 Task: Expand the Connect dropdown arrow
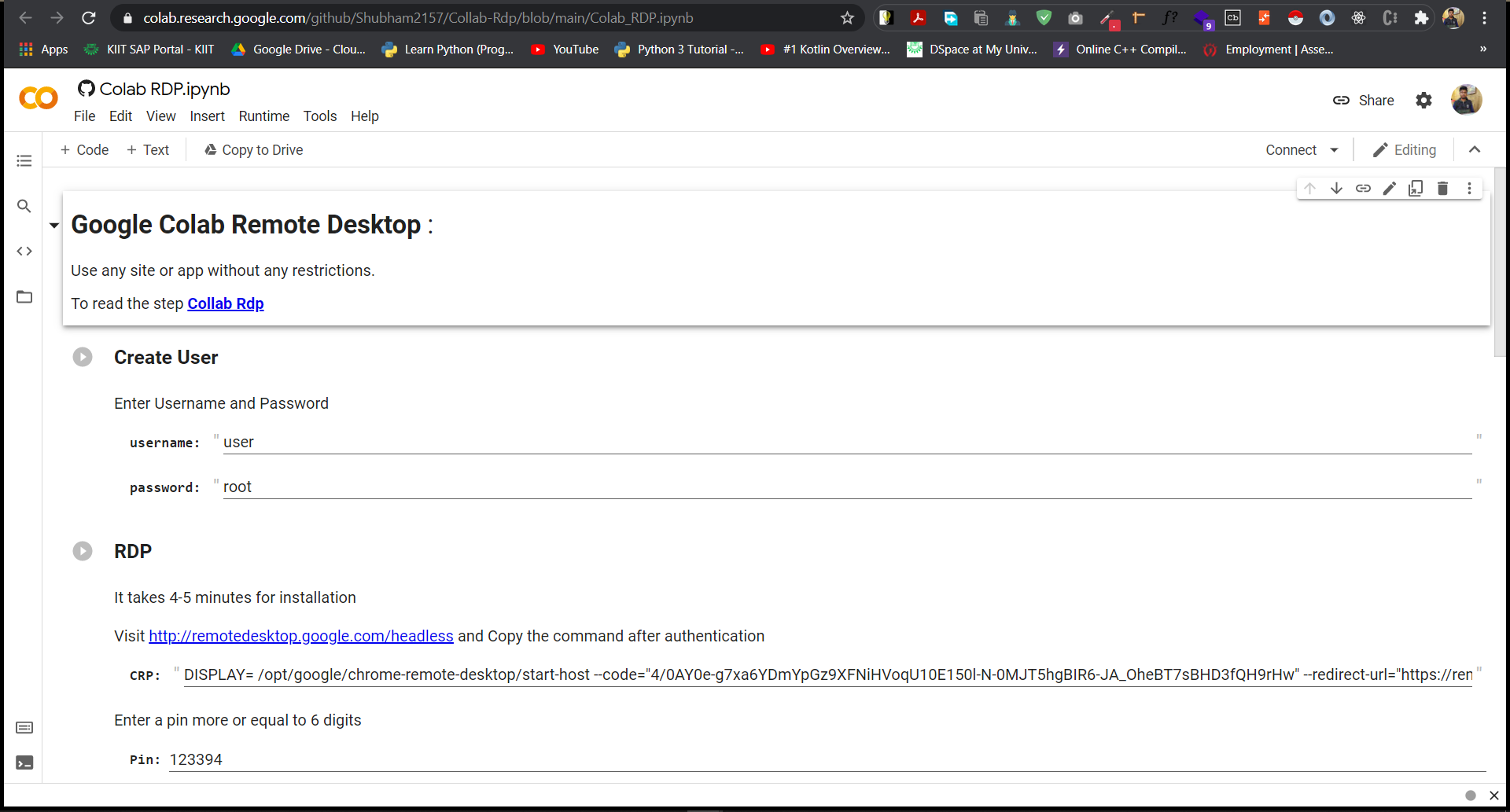tap(1334, 150)
